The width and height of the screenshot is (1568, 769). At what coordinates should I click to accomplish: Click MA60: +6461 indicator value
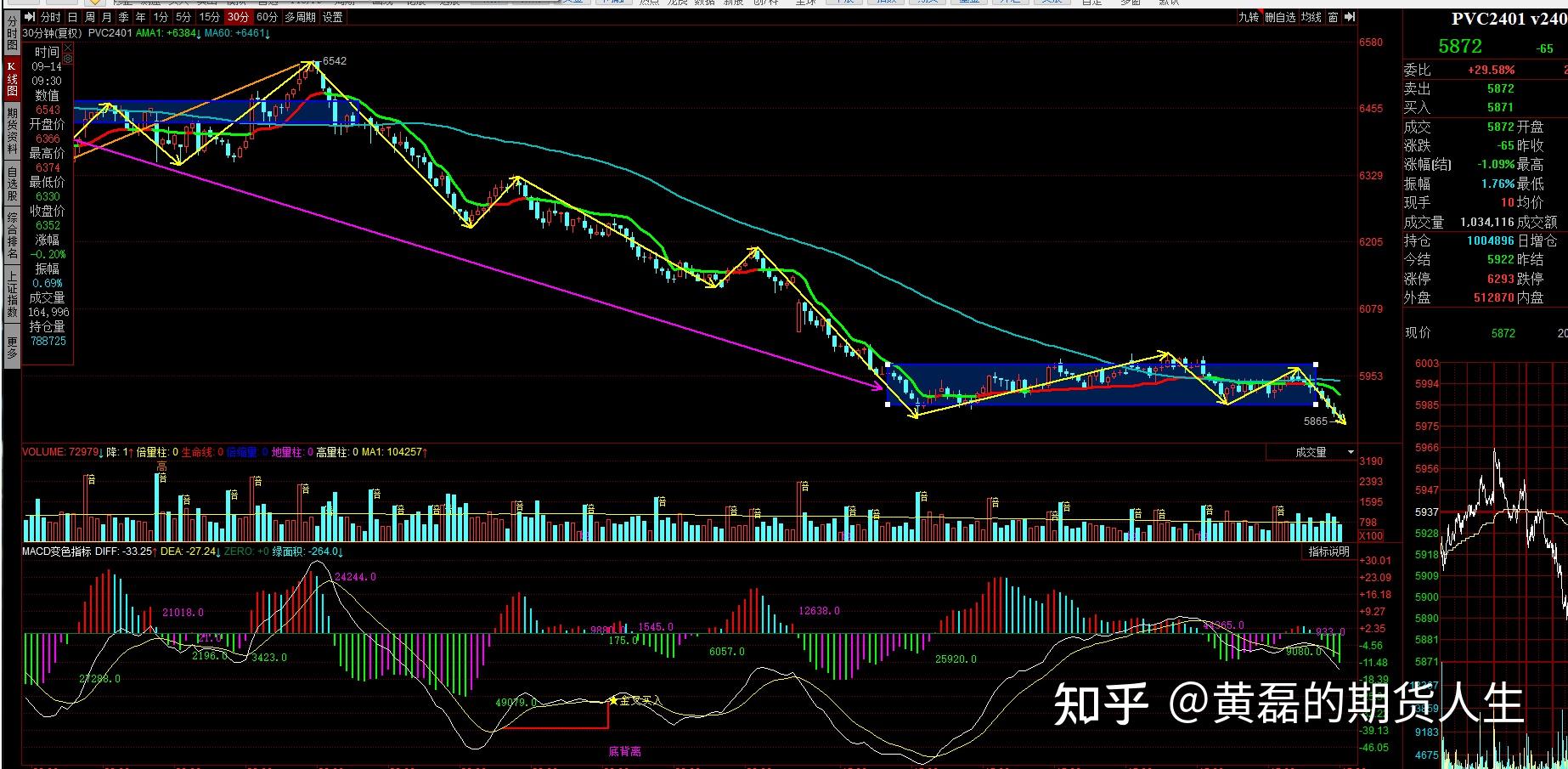237,33
